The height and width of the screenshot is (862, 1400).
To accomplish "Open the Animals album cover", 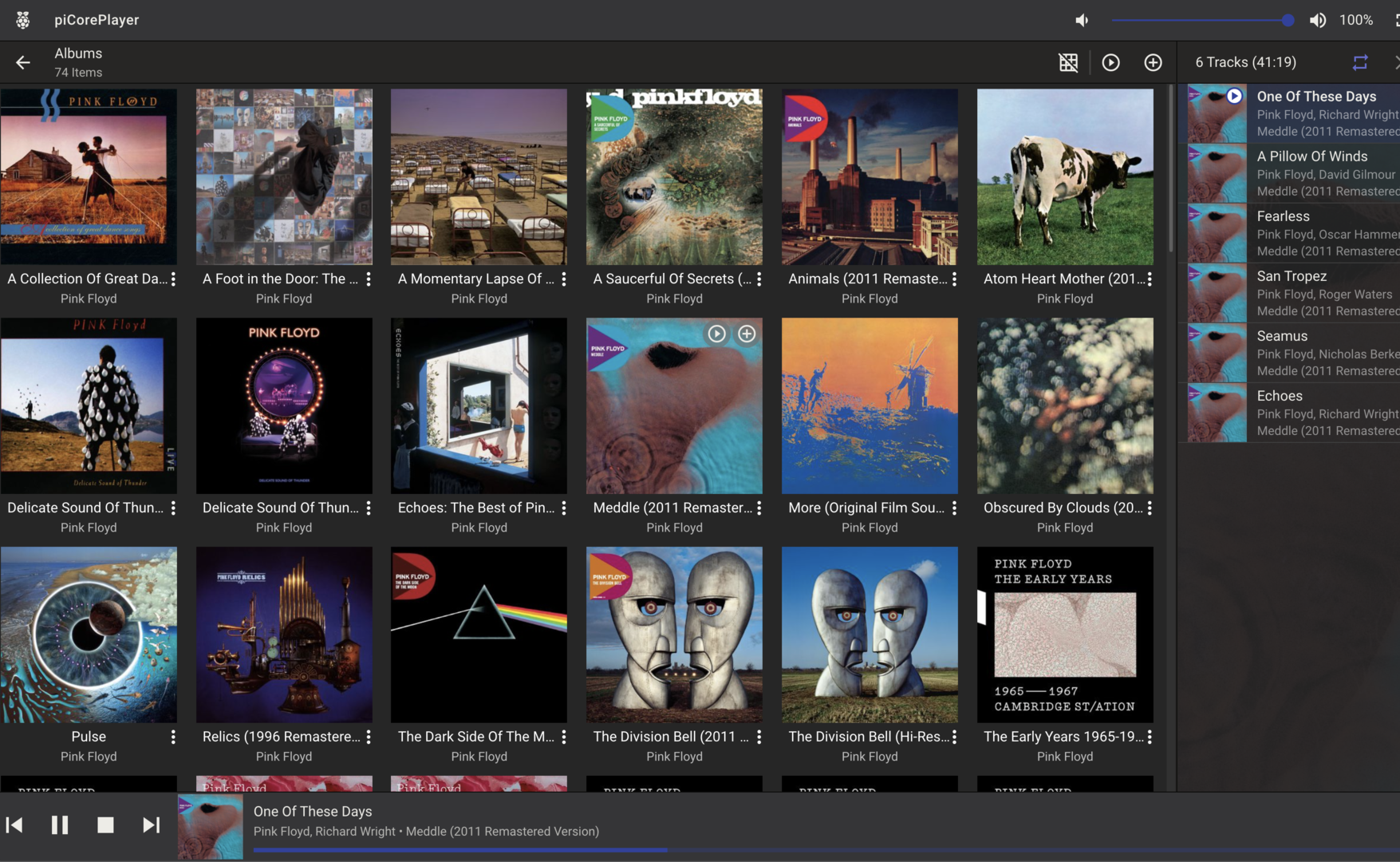I will (870, 176).
